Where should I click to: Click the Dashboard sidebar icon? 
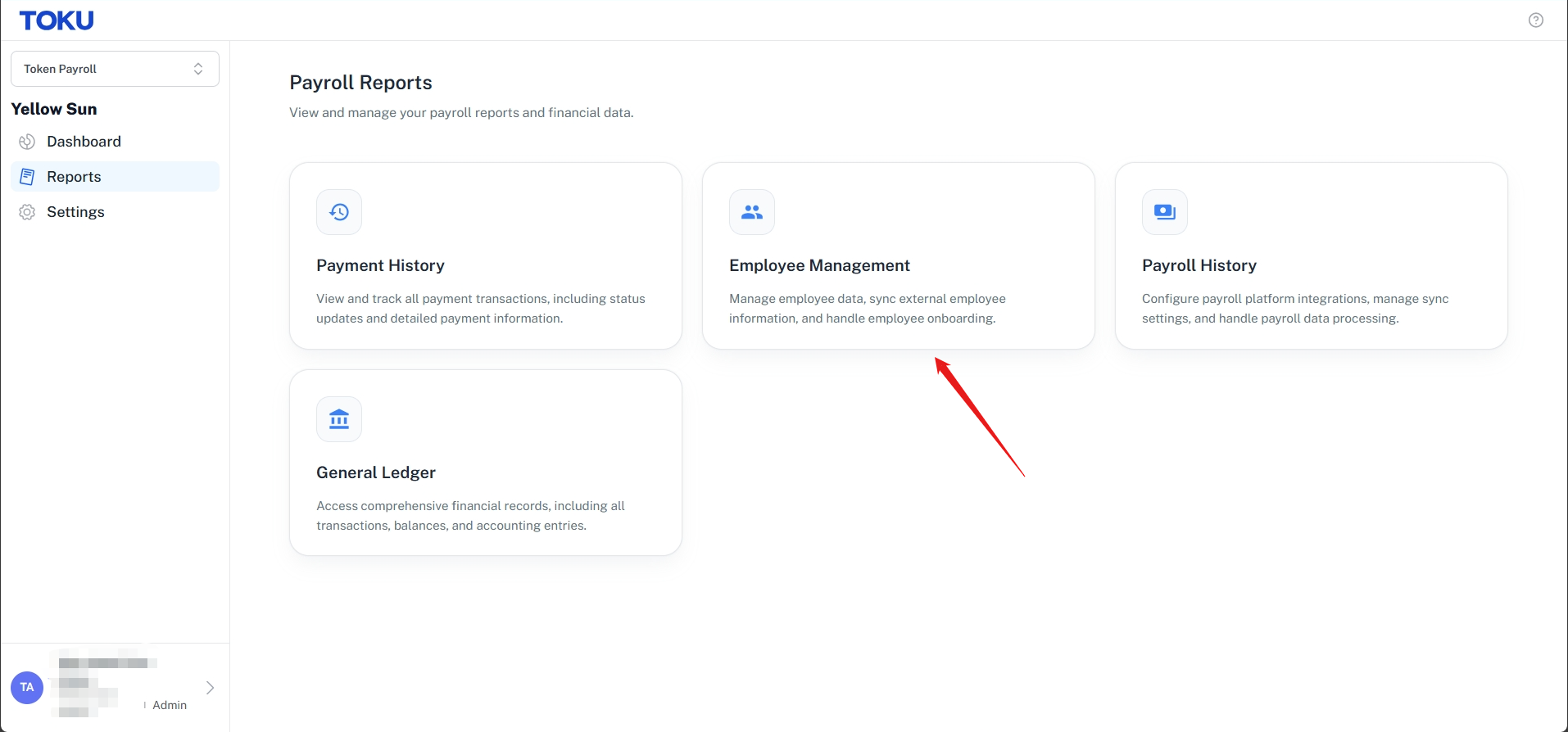[x=27, y=142]
